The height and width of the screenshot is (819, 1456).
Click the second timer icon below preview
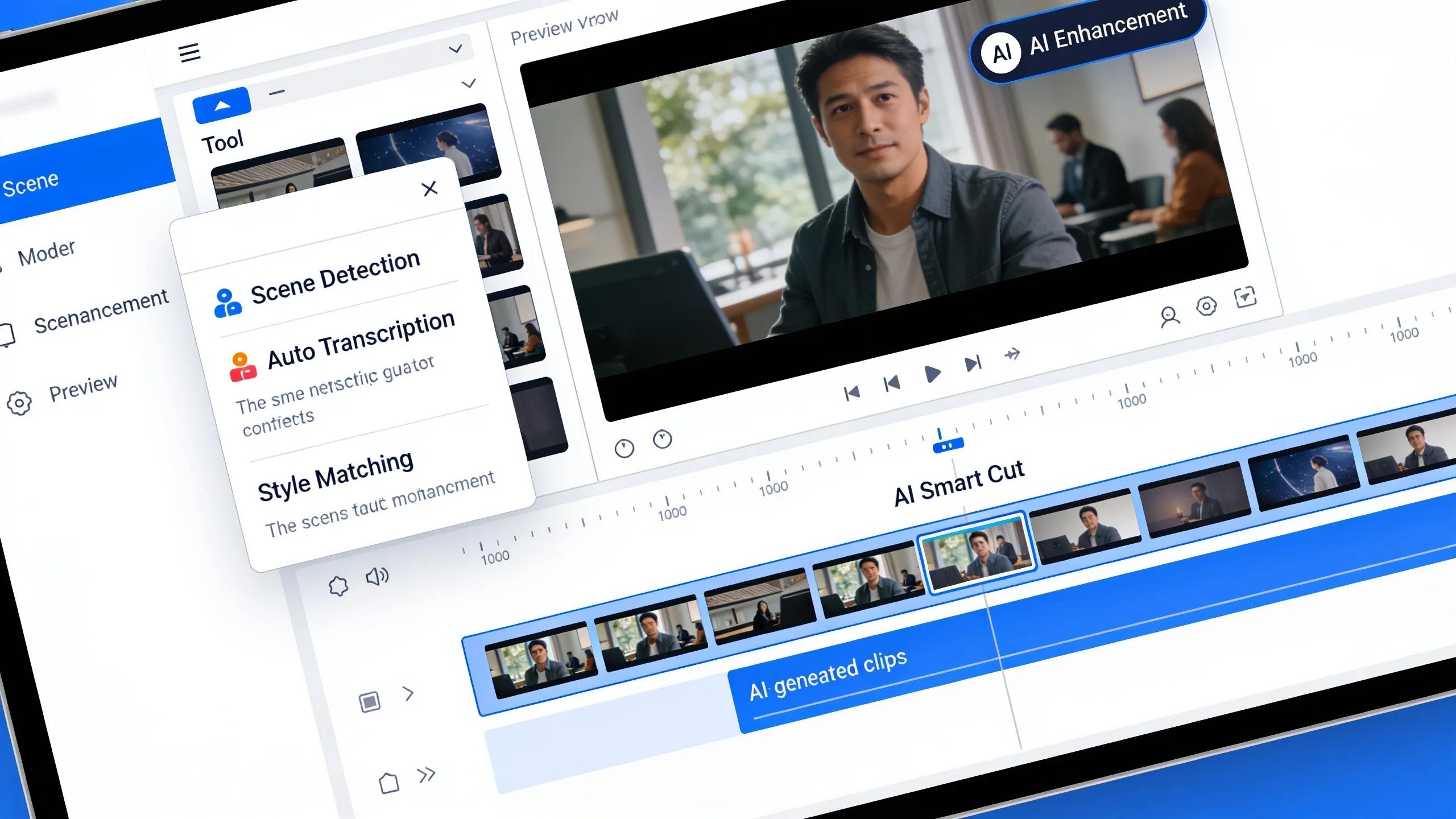pos(662,439)
